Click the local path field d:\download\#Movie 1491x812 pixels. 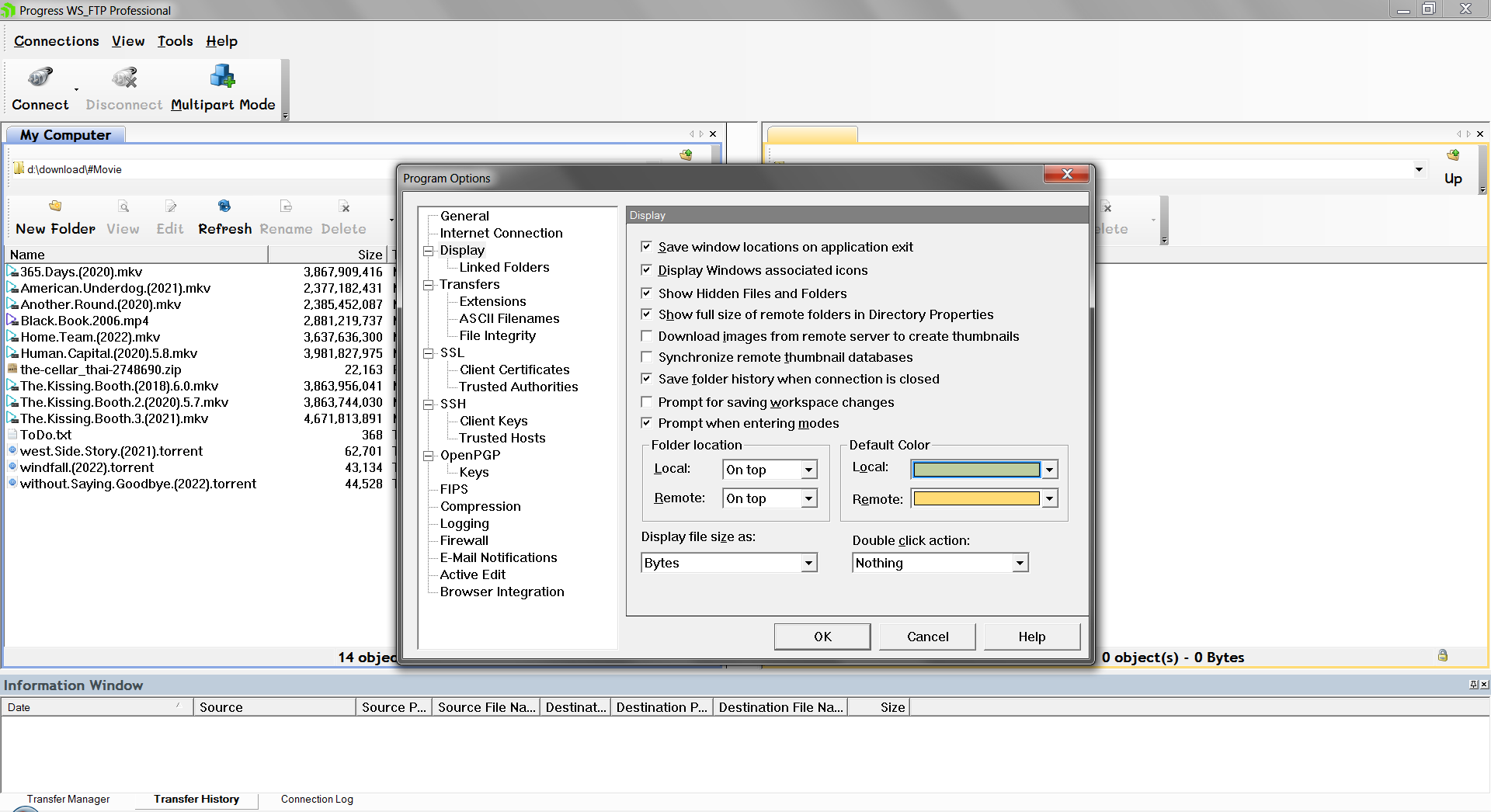tap(75, 169)
